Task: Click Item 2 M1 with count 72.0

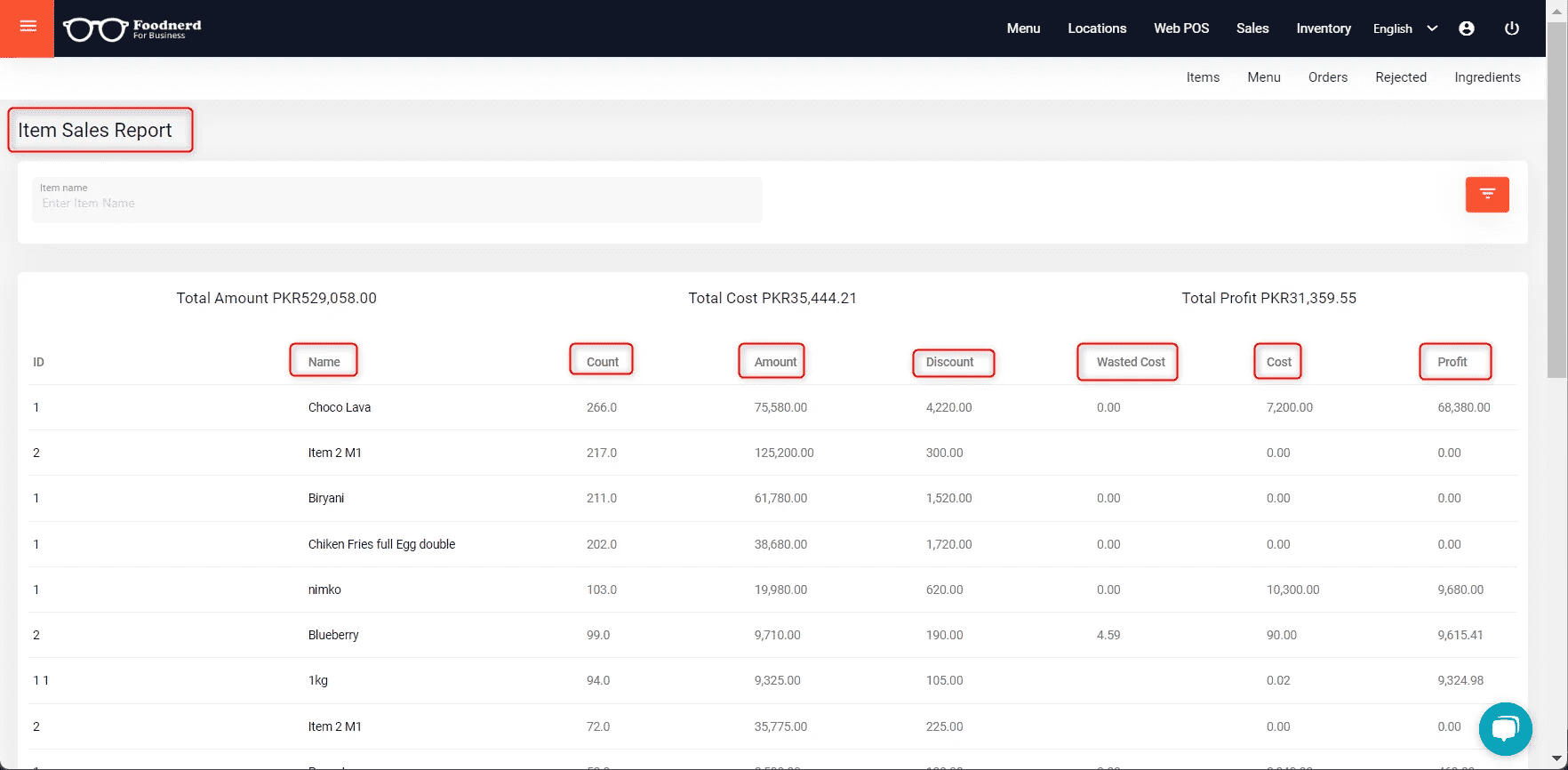Action: [334, 726]
